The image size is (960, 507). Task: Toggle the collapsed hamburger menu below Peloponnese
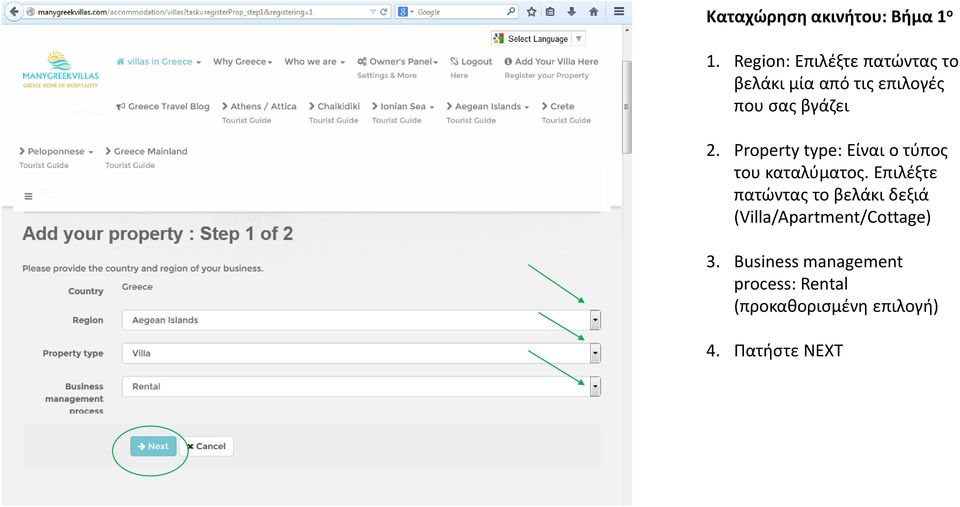tap(28, 196)
